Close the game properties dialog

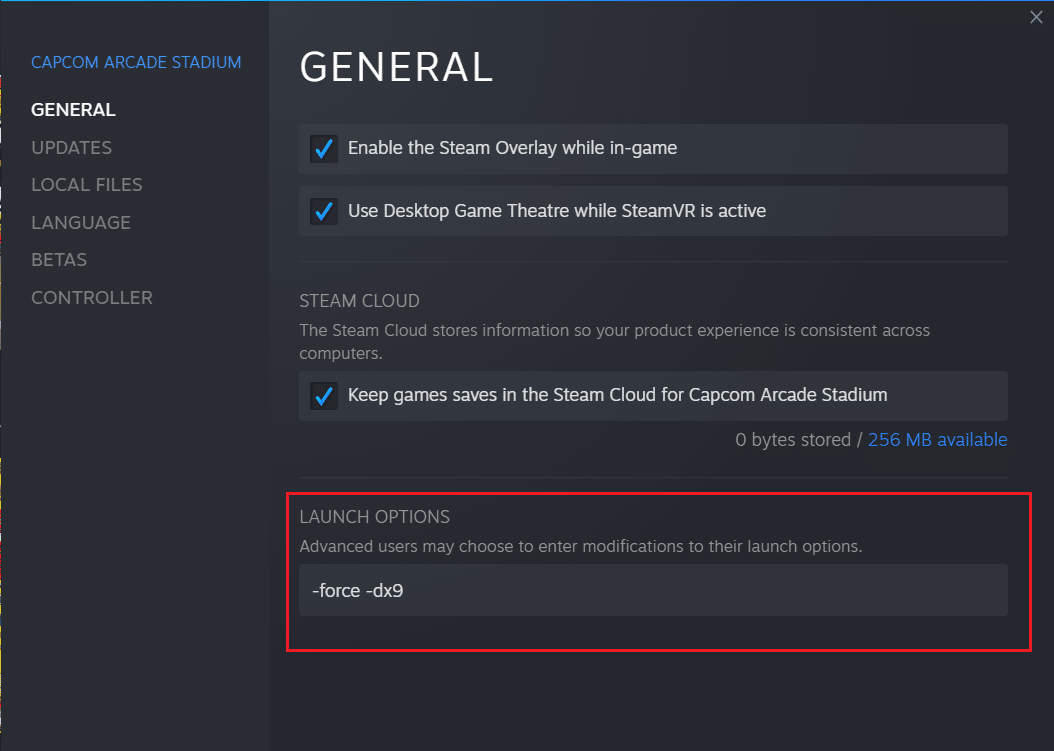point(1035,17)
